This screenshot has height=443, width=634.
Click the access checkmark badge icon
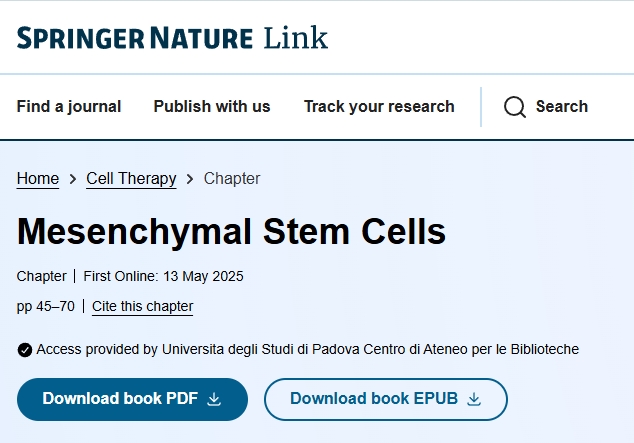click(25, 349)
